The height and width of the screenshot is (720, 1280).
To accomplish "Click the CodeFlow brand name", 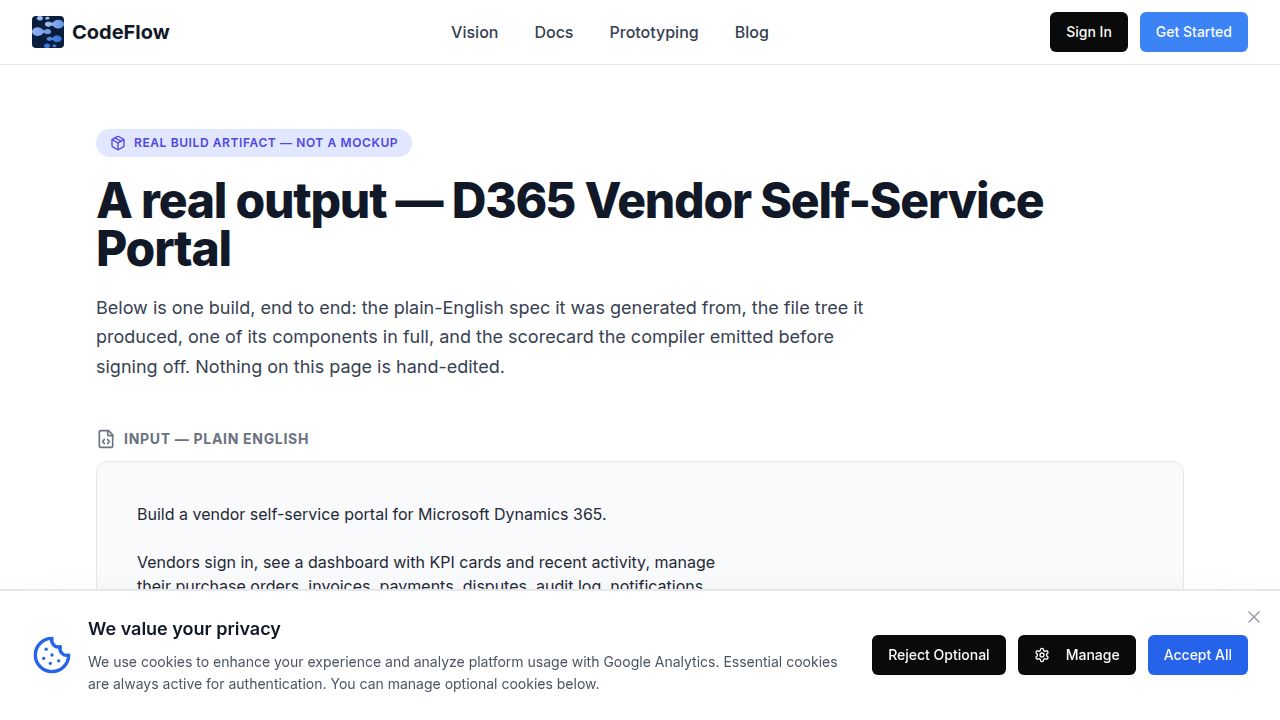I will click(x=121, y=32).
